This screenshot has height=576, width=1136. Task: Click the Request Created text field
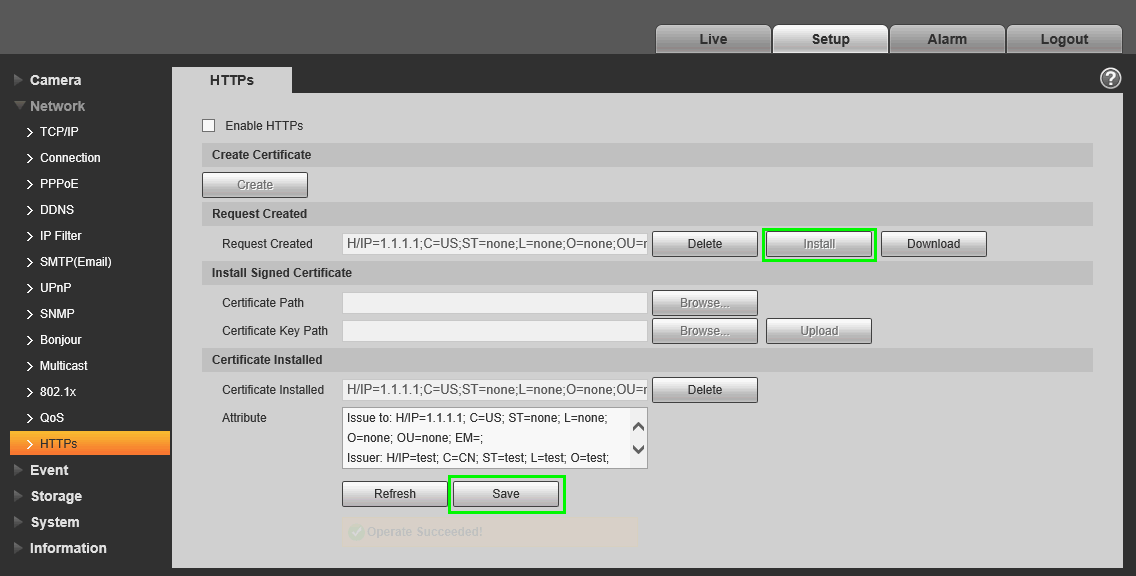[495, 244]
